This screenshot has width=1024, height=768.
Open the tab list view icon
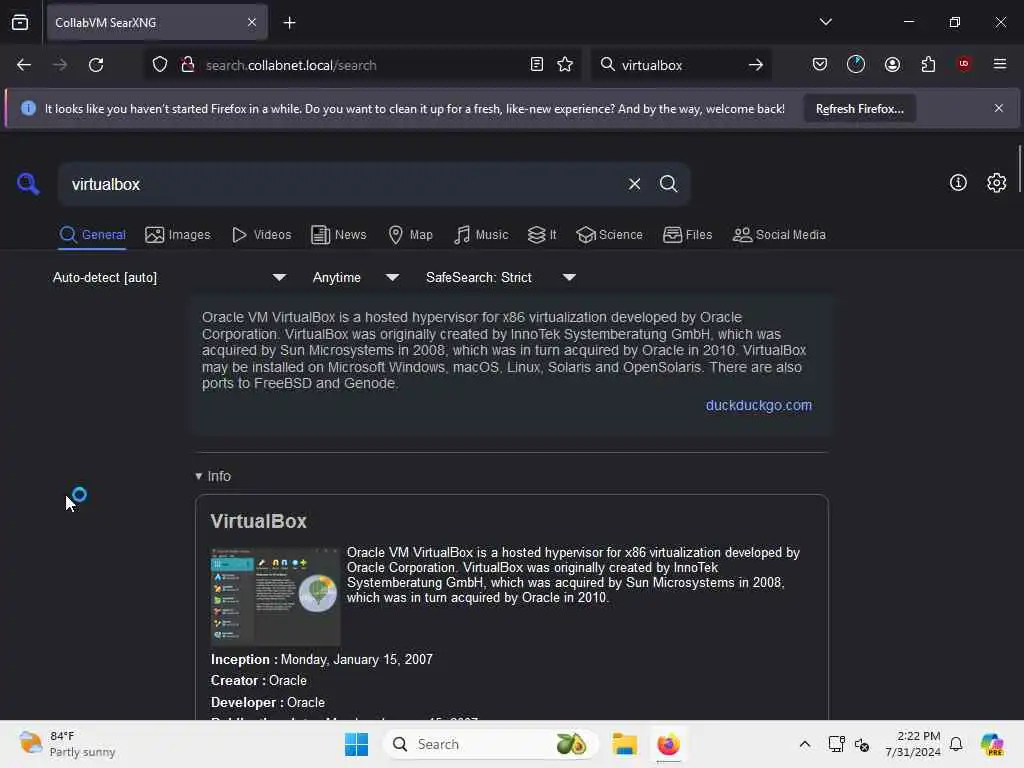coord(20,23)
